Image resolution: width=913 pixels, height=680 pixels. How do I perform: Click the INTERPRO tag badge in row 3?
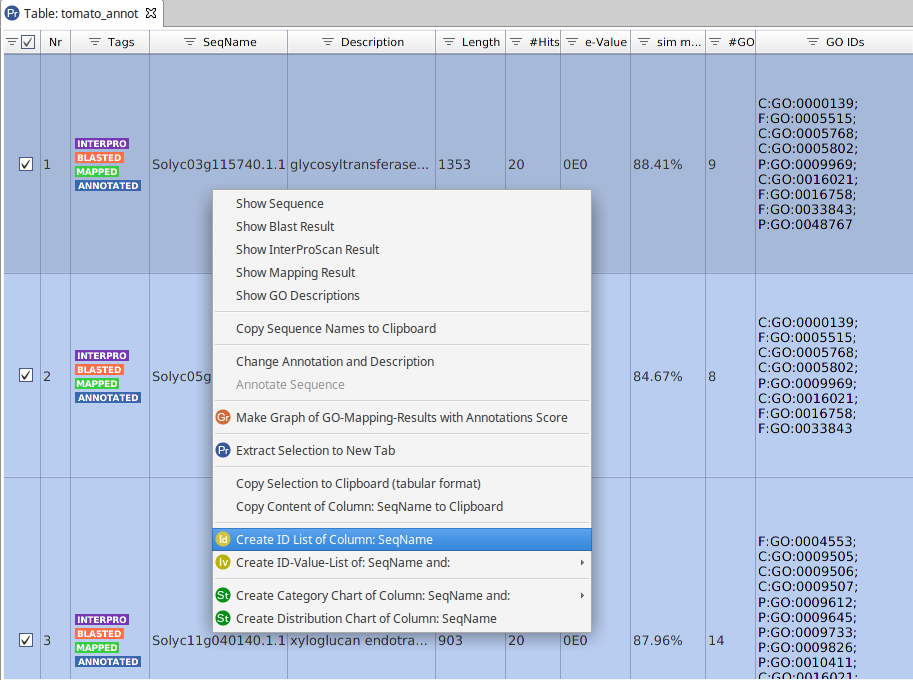pyautogui.click(x=102, y=620)
